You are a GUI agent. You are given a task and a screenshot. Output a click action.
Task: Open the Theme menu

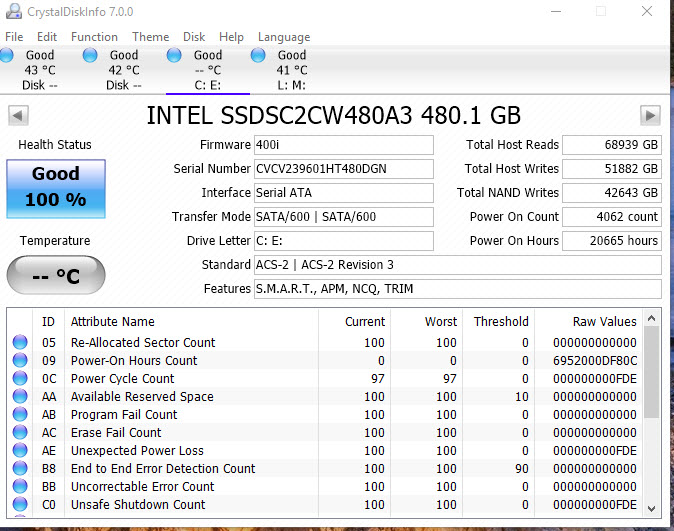150,37
